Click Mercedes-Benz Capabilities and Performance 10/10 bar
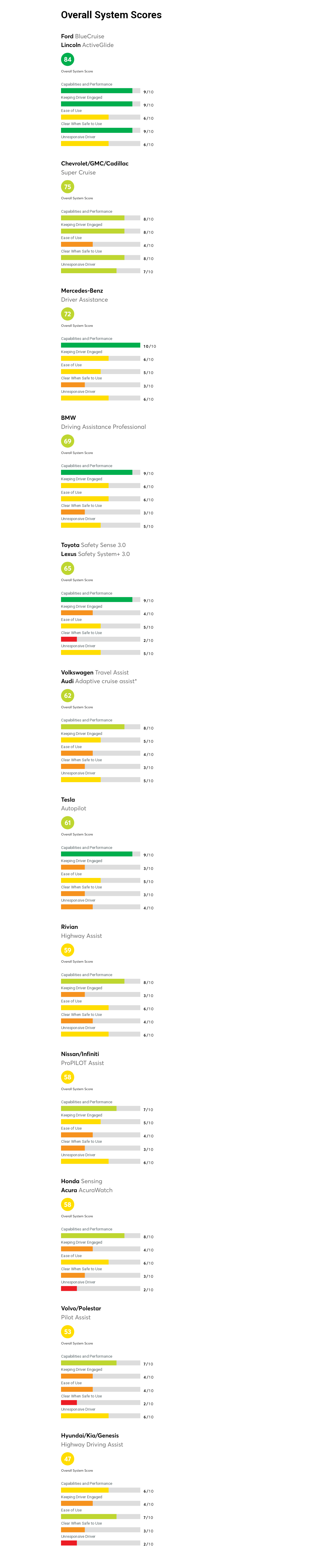The width and height of the screenshot is (323, 1568). (x=100, y=345)
